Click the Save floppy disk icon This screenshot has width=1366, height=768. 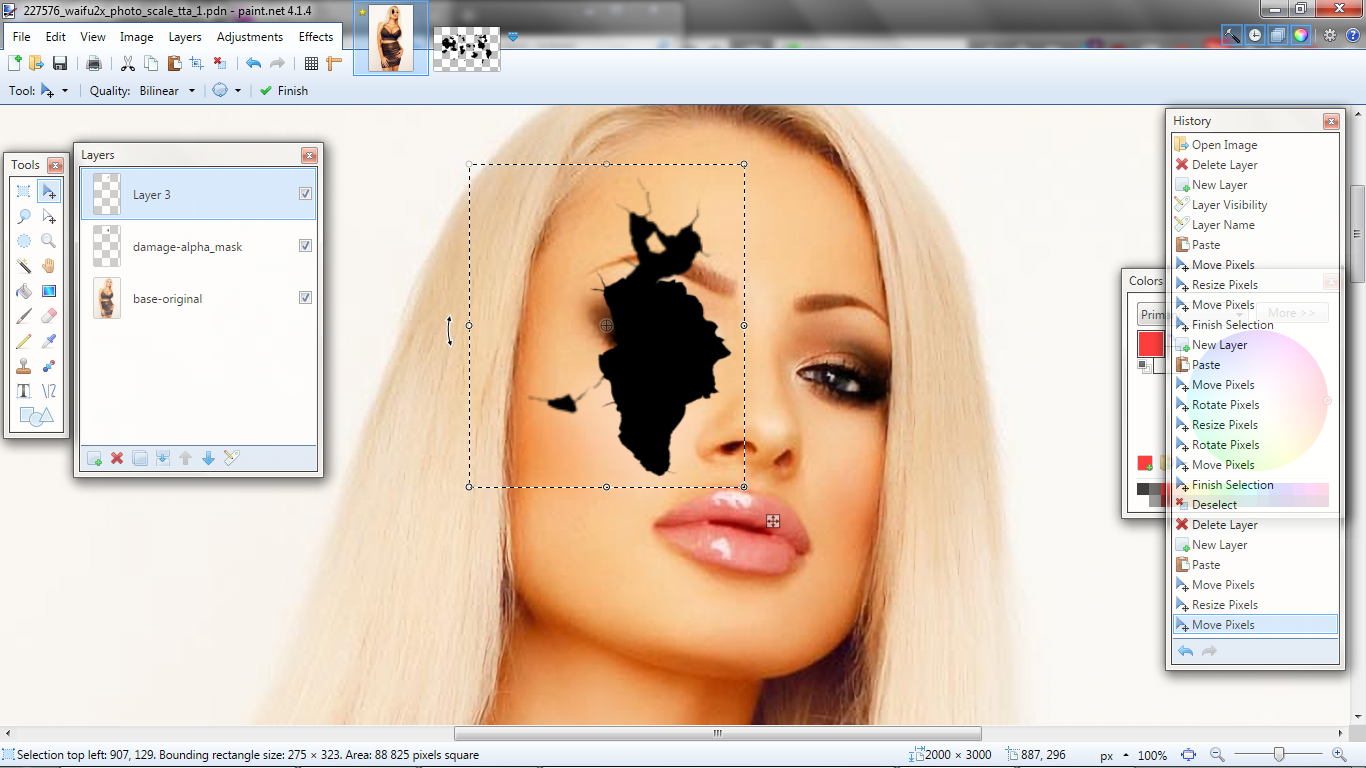(x=60, y=63)
